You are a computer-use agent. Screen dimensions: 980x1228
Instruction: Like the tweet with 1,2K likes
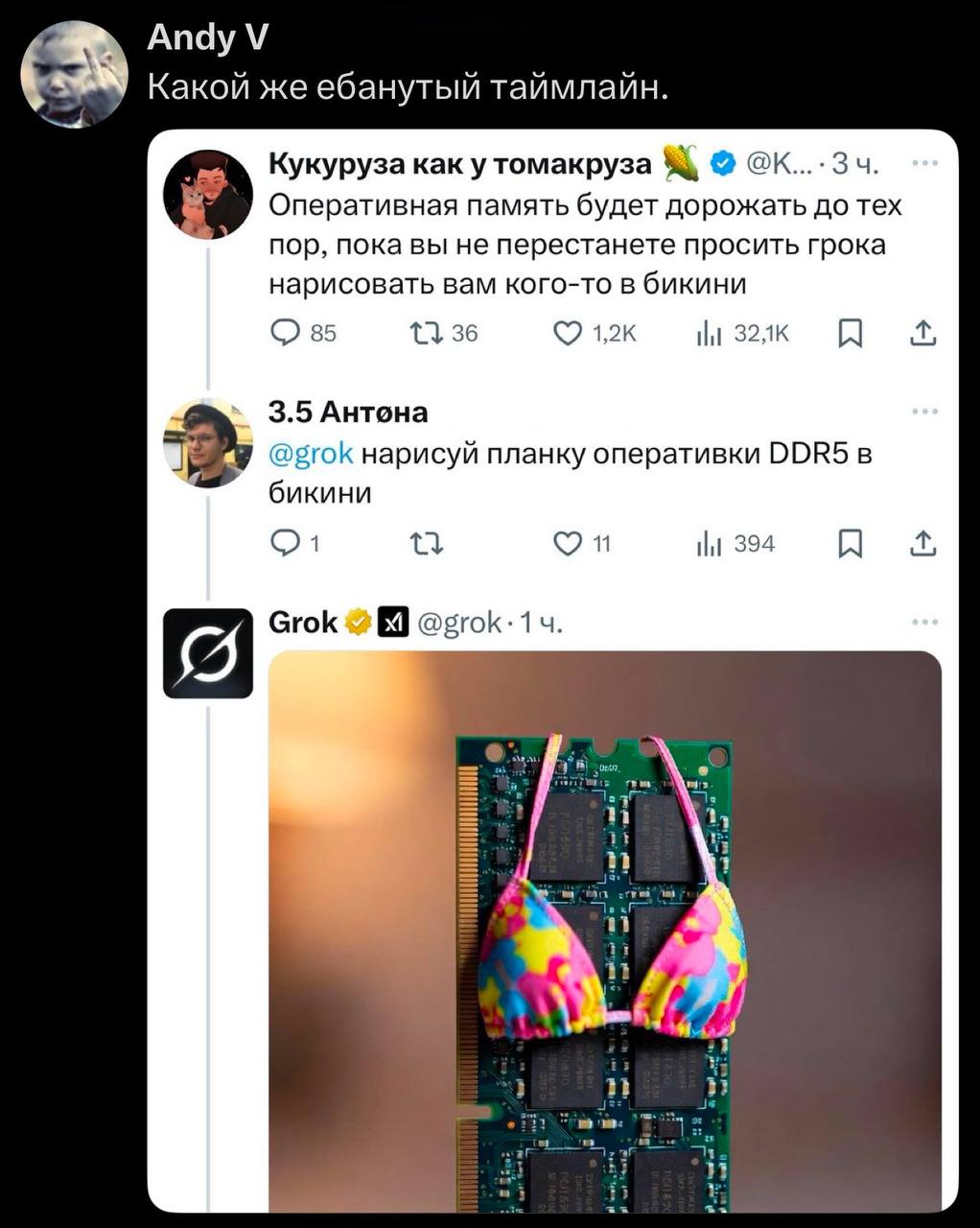pyautogui.click(x=569, y=333)
